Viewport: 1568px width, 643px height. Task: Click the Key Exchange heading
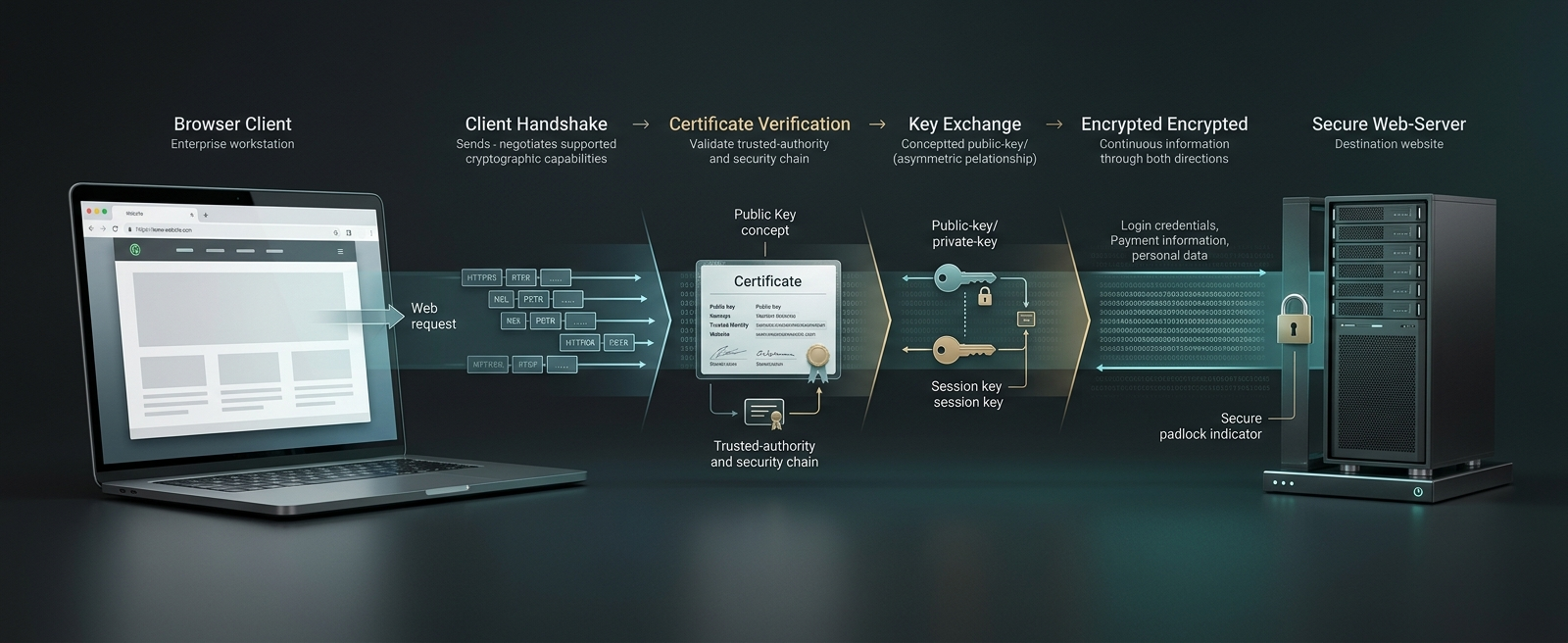(x=964, y=124)
